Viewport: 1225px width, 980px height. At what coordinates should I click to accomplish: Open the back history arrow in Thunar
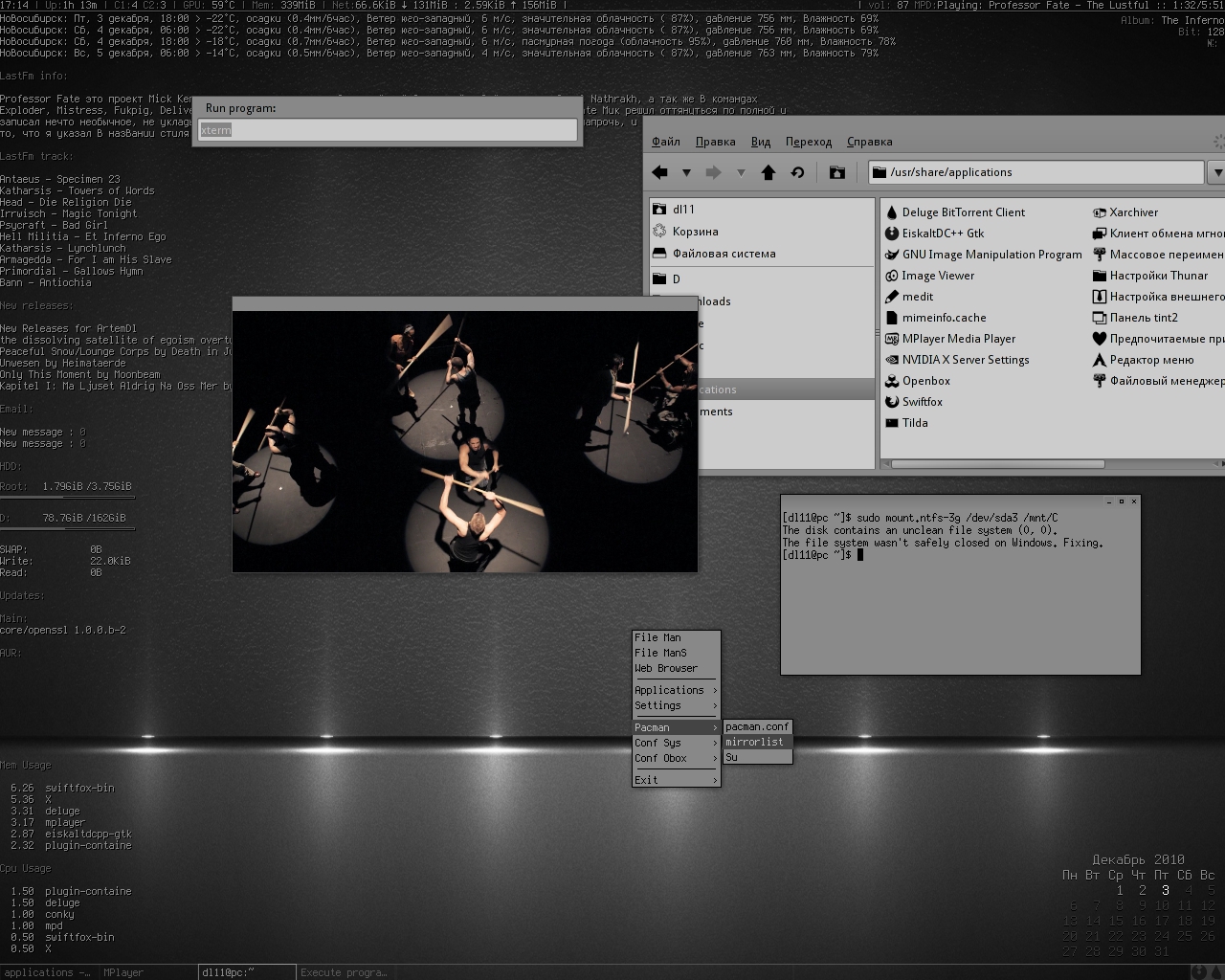(686, 172)
